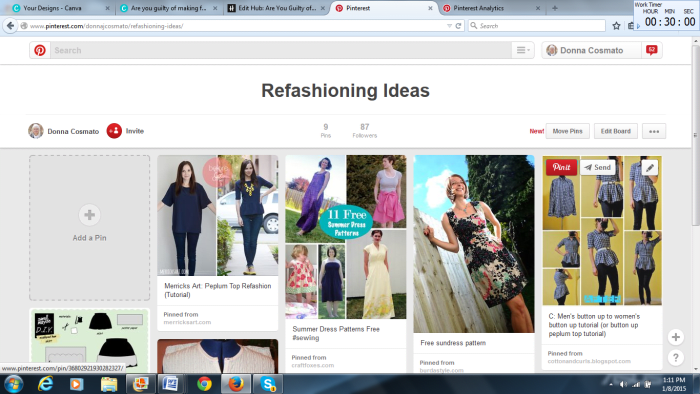The height and width of the screenshot is (394, 700).
Task: Open Internet Explorer from taskbar
Action: pyautogui.click(x=46, y=384)
